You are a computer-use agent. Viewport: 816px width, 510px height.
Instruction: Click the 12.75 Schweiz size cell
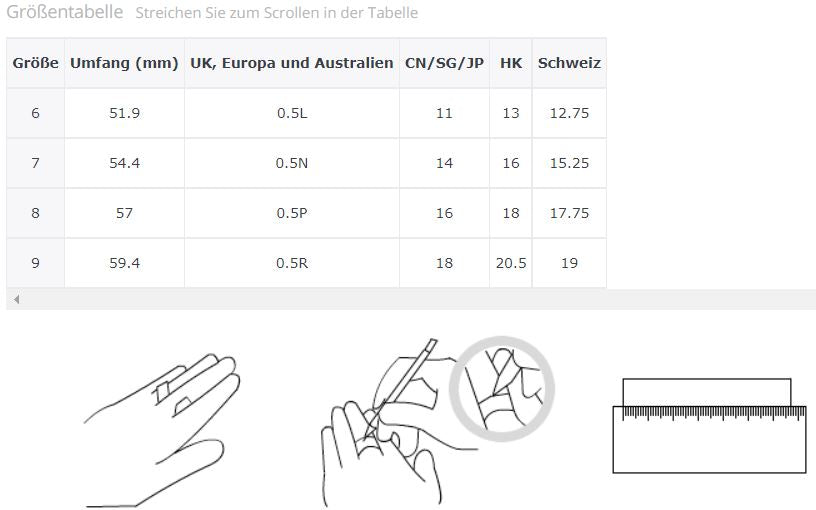569,113
